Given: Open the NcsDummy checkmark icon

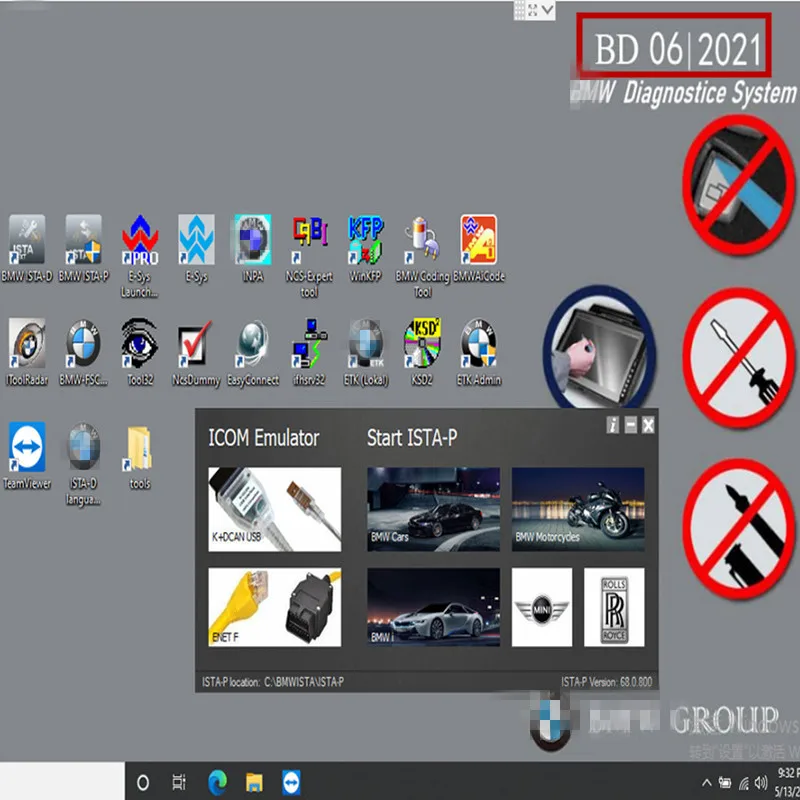Looking at the screenshot, I should point(196,352).
